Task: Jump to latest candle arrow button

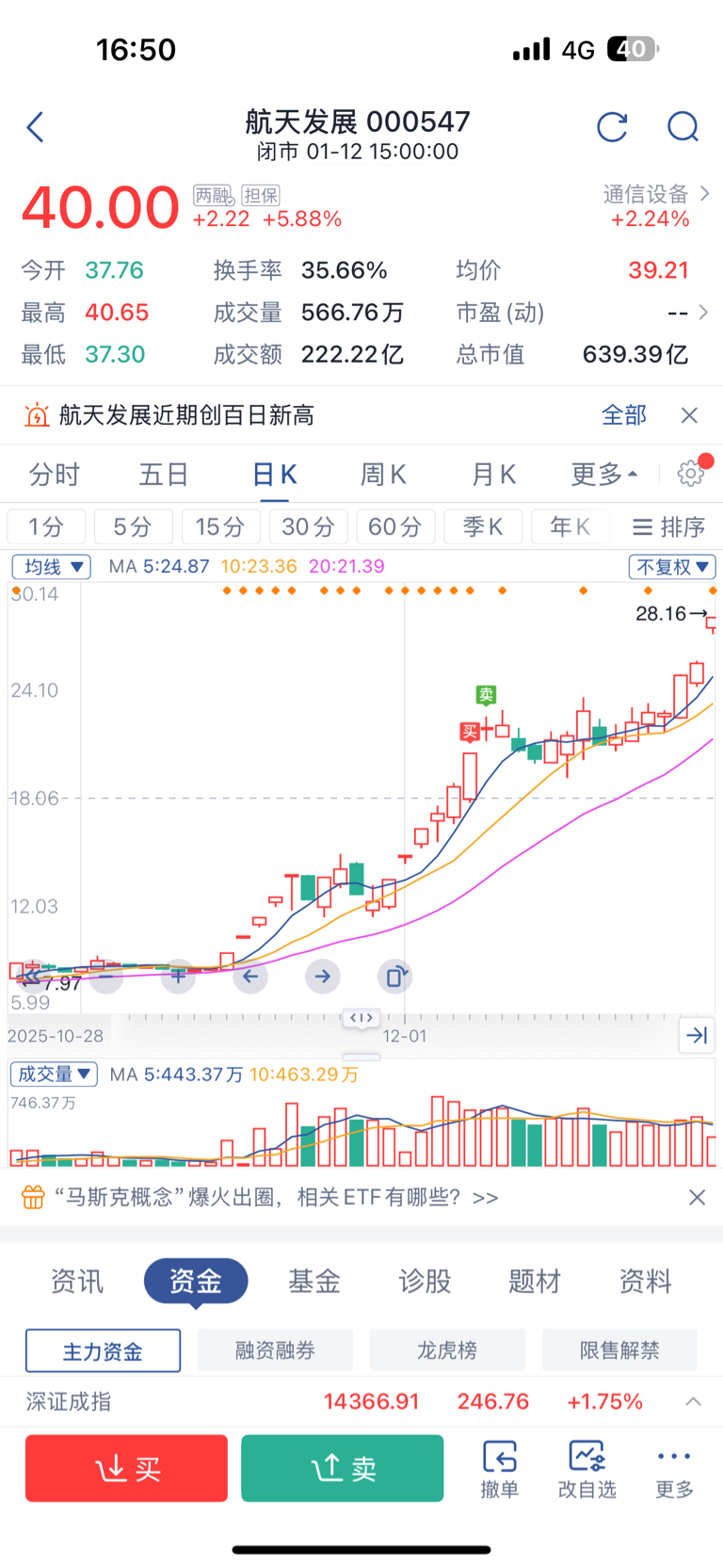Action: pyautogui.click(x=697, y=1036)
